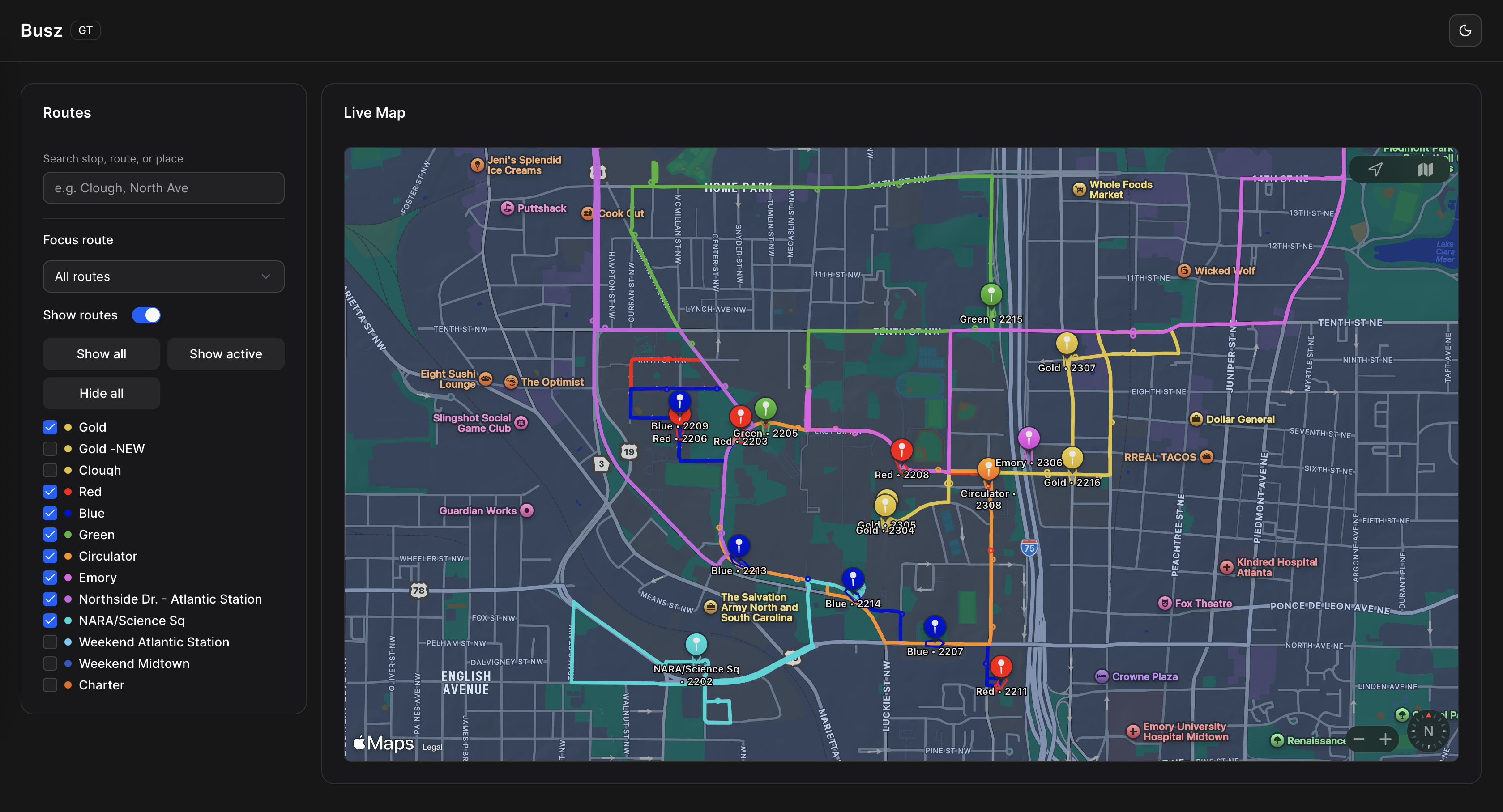
Task: Click the Show all button
Action: pos(101,354)
